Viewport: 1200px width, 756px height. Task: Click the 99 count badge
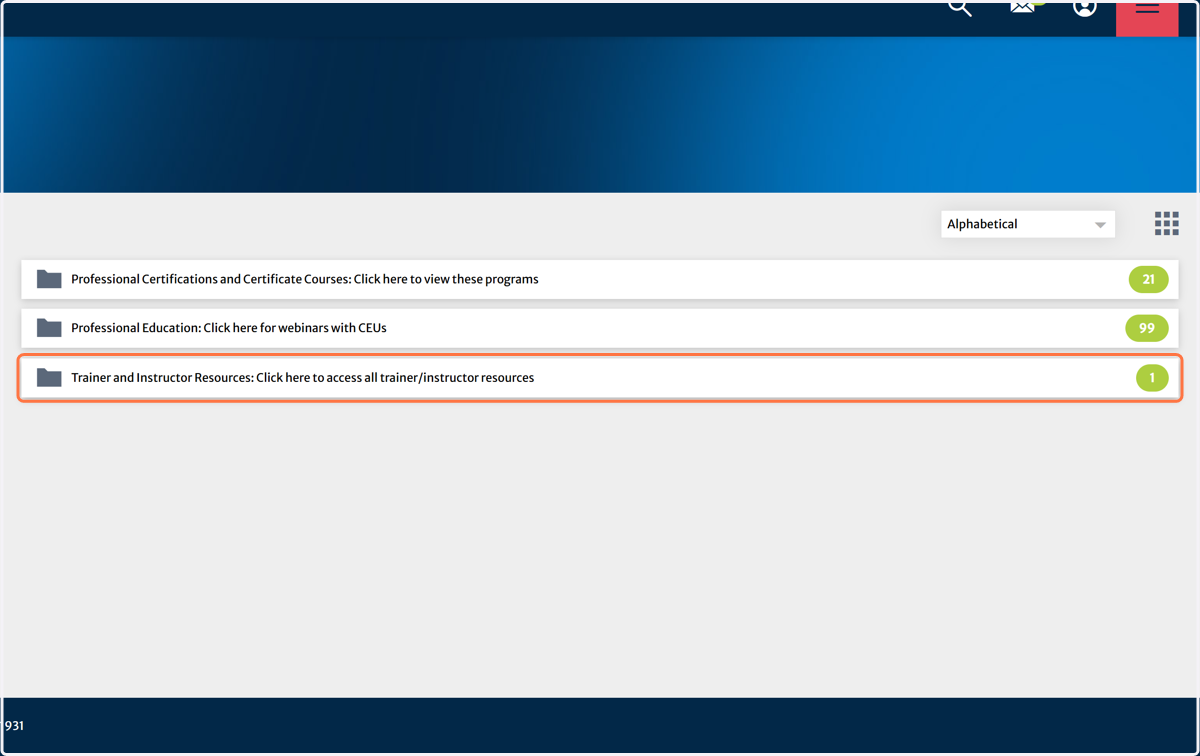click(1147, 328)
